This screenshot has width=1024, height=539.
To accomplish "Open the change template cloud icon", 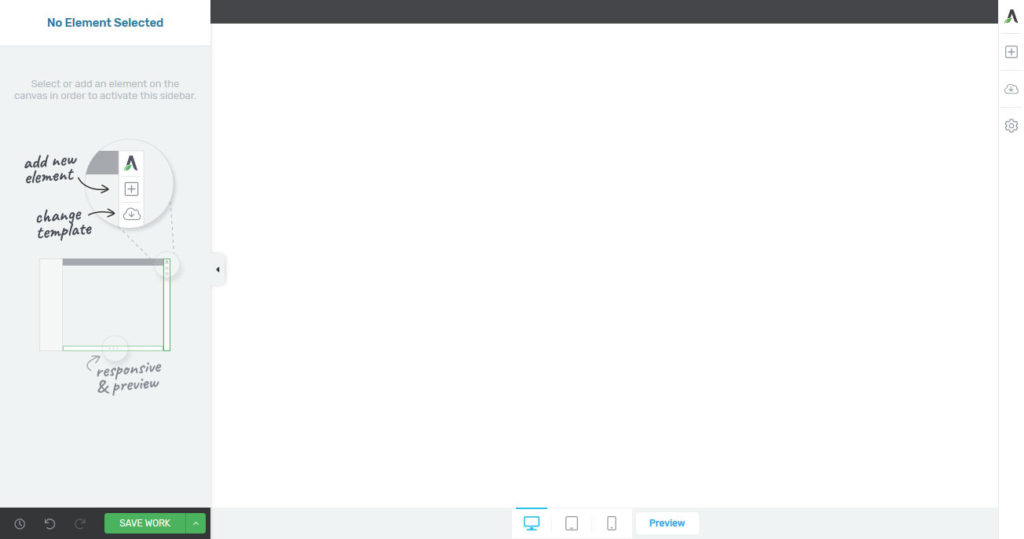I will [x=1011, y=89].
